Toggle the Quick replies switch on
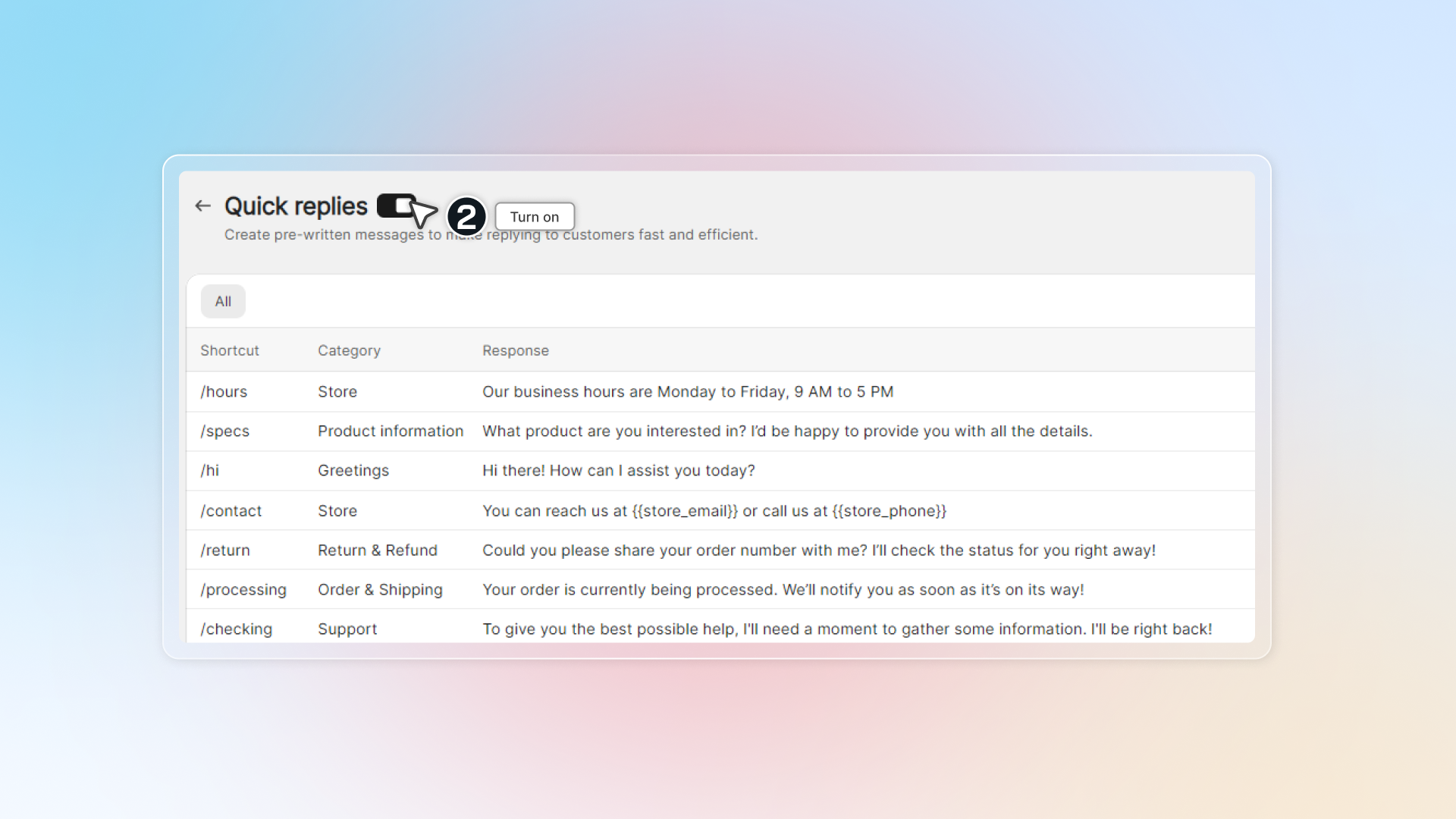 [x=396, y=206]
